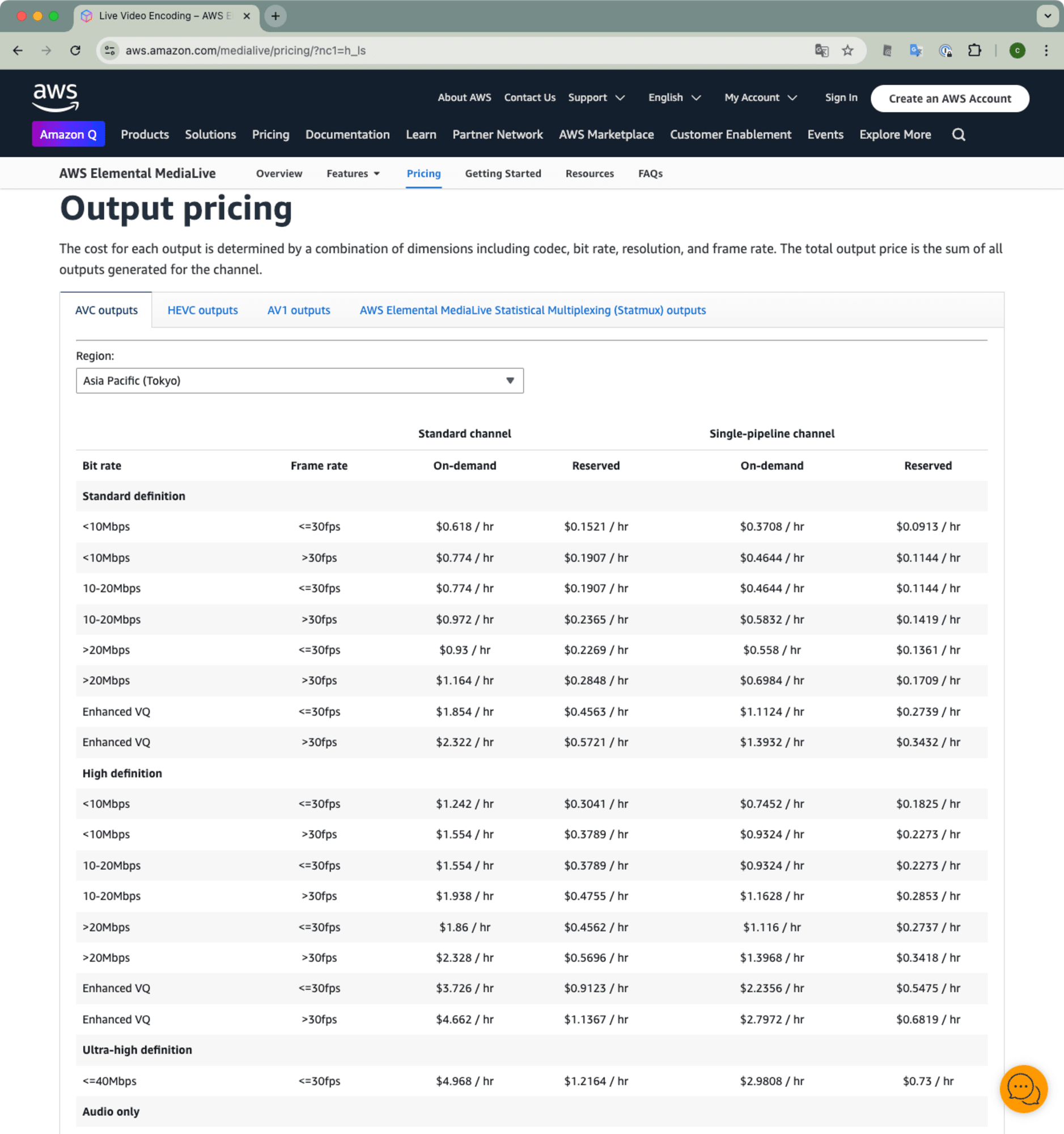Click the site information icon in address bar
Screen dimensions: 1064x1134
[x=110, y=51]
